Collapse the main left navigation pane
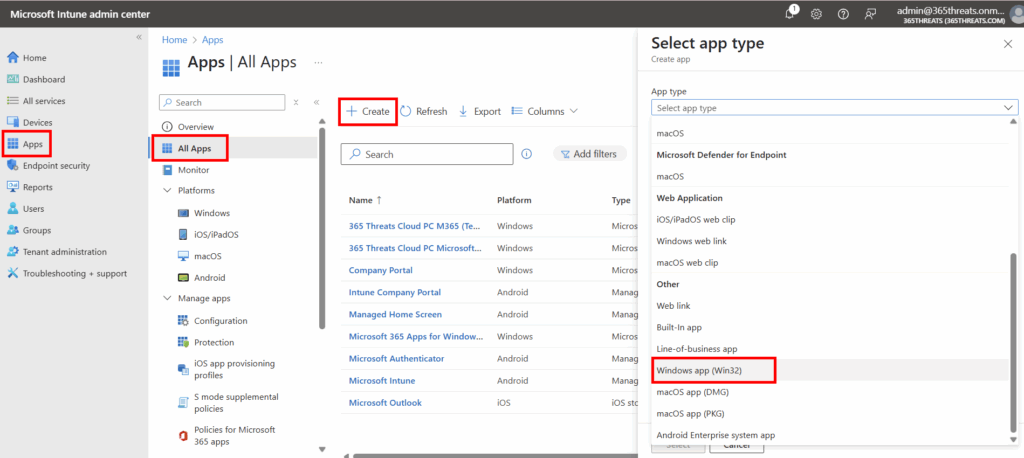1024x458 pixels. (x=138, y=37)
